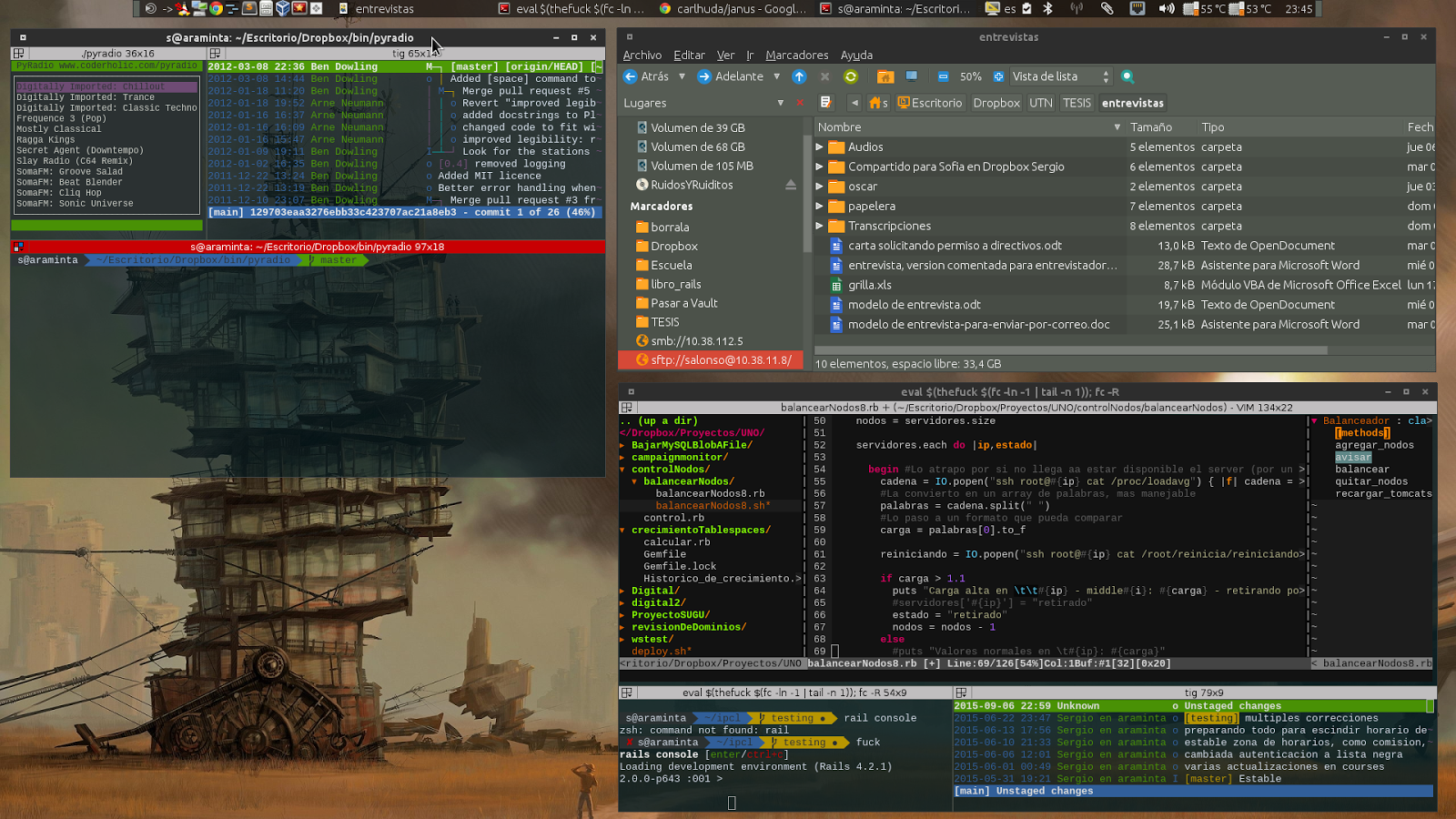This screenshot has width=1456, height=819.
Task: Expand the papelera folder row
Action: [x=819, y=207]
